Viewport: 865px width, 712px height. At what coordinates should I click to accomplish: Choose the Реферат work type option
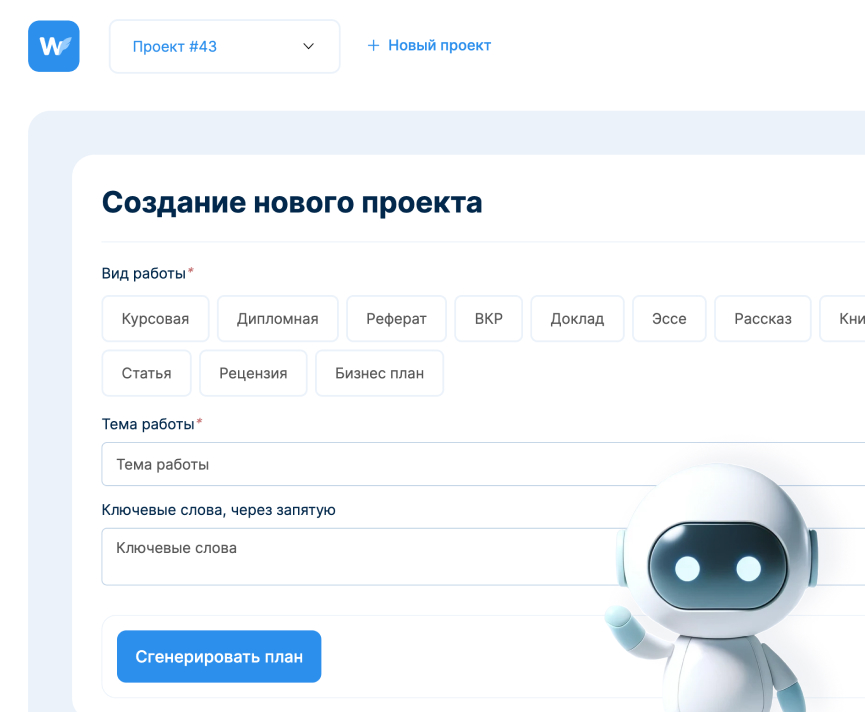pos(396,319)
